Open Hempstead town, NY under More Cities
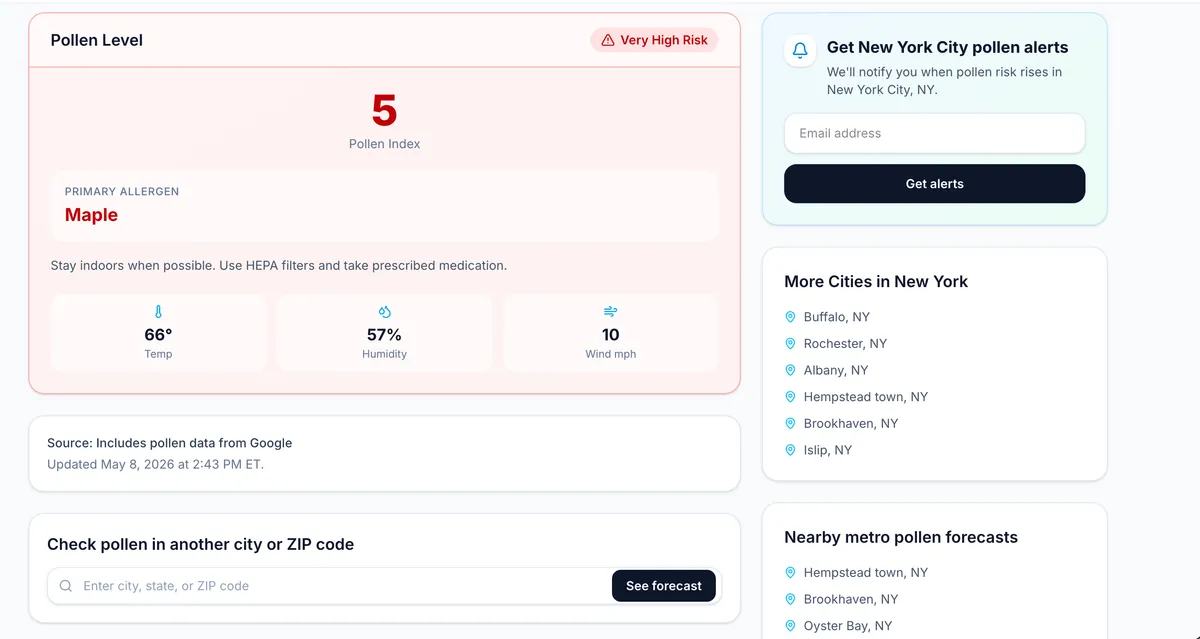The height and width of the screenshot is (639, 1200). [x=866, y=397]
